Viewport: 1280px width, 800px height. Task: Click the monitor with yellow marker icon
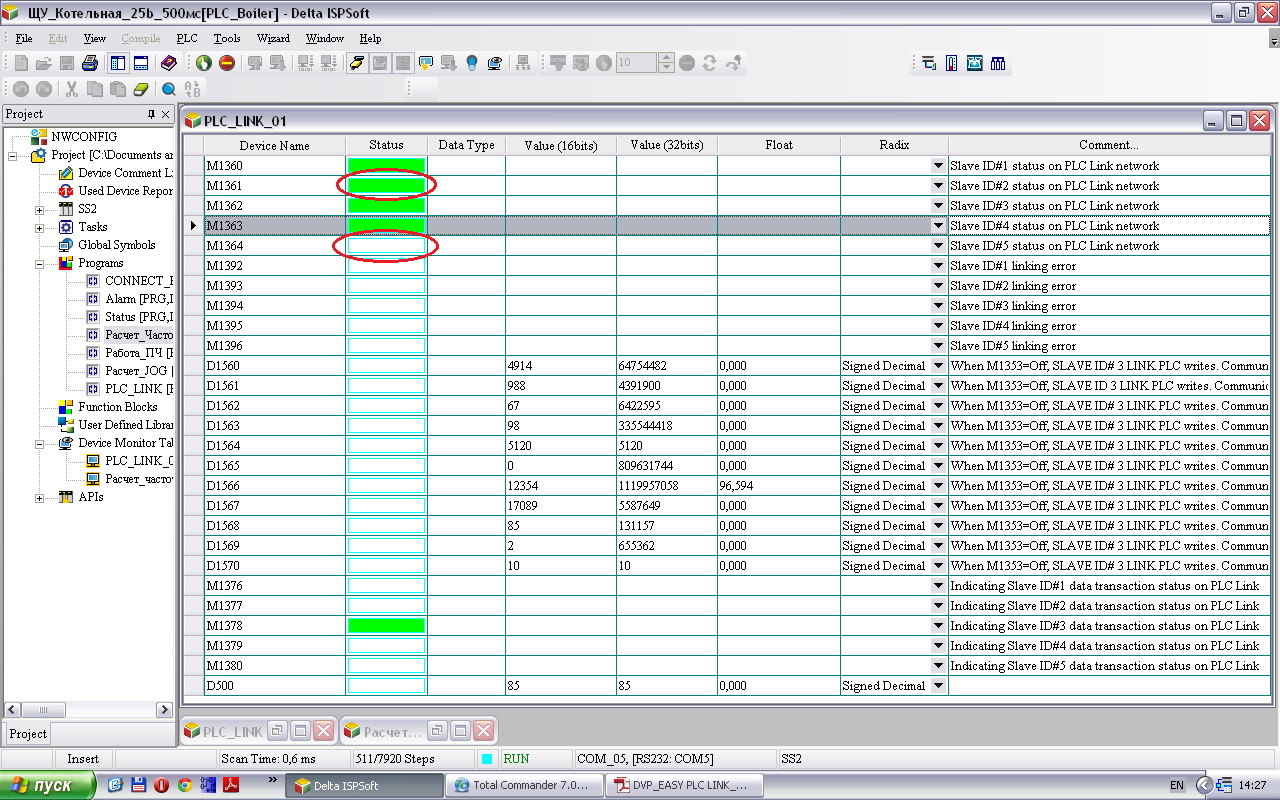426,63
